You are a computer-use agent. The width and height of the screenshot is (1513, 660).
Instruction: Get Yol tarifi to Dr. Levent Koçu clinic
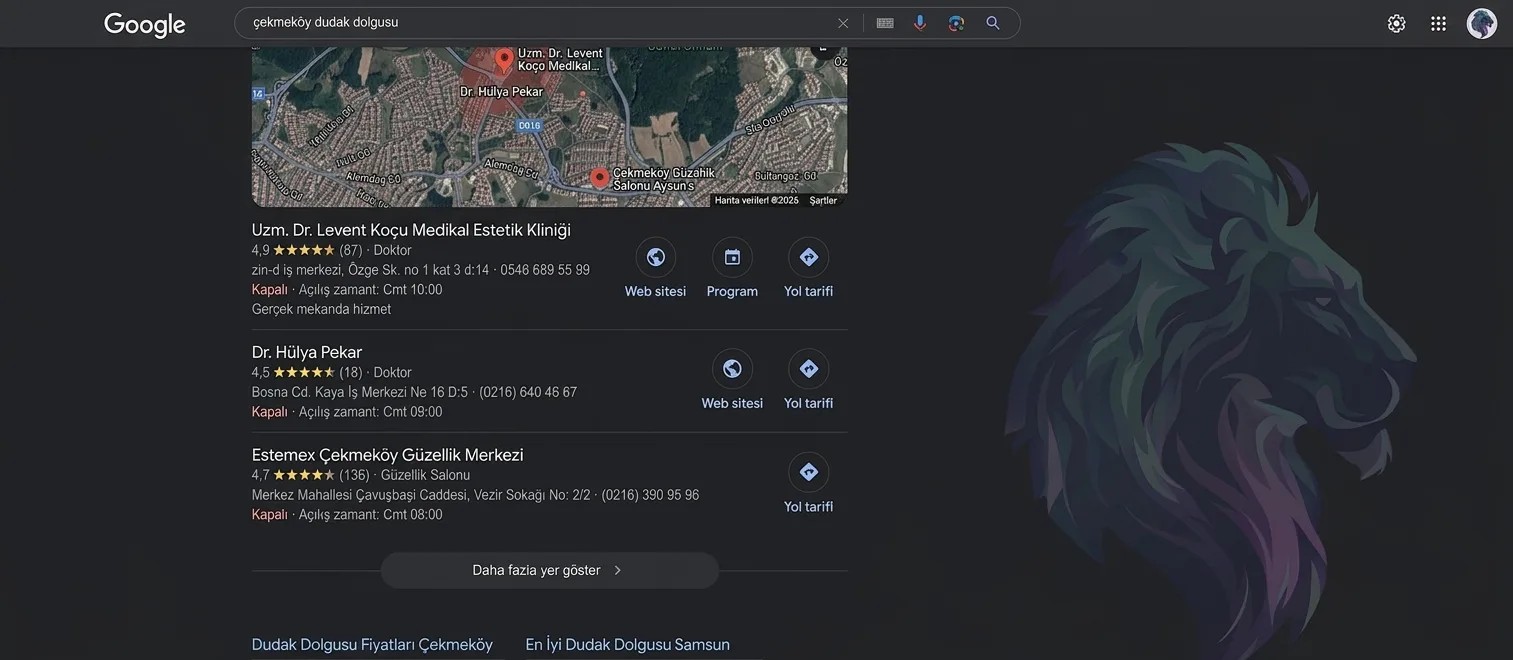(x=809, y=269)
